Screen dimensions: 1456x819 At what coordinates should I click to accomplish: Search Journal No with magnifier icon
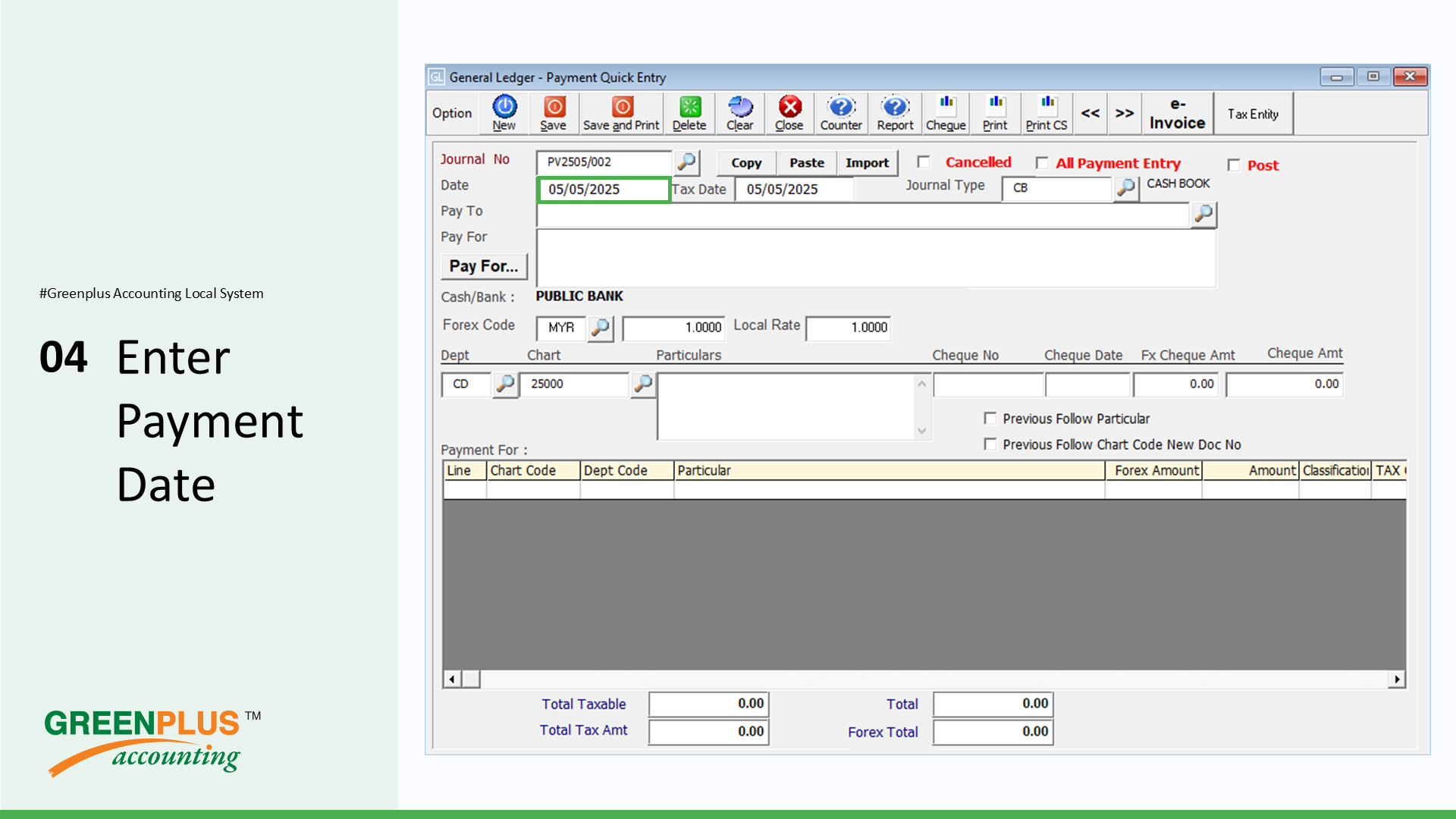pyautogui.click(x=686, y=162)
